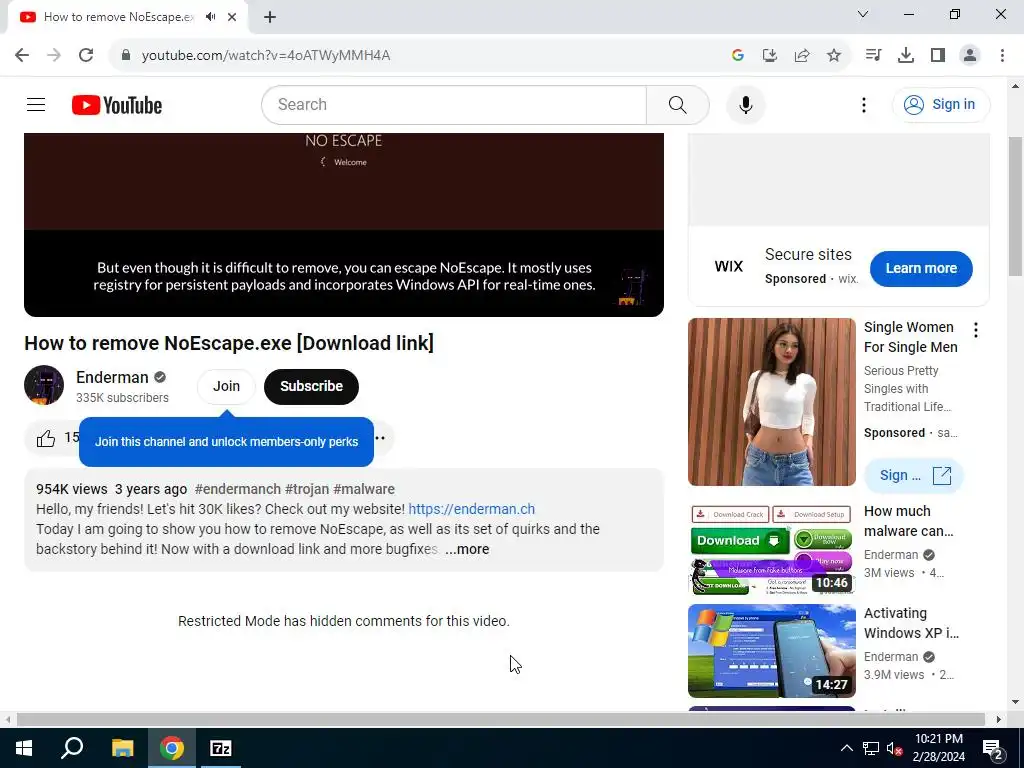Open Enderman channel name link
This screenshot has width=1024, height=768.
pyautogui.click(x=112, y=377)
